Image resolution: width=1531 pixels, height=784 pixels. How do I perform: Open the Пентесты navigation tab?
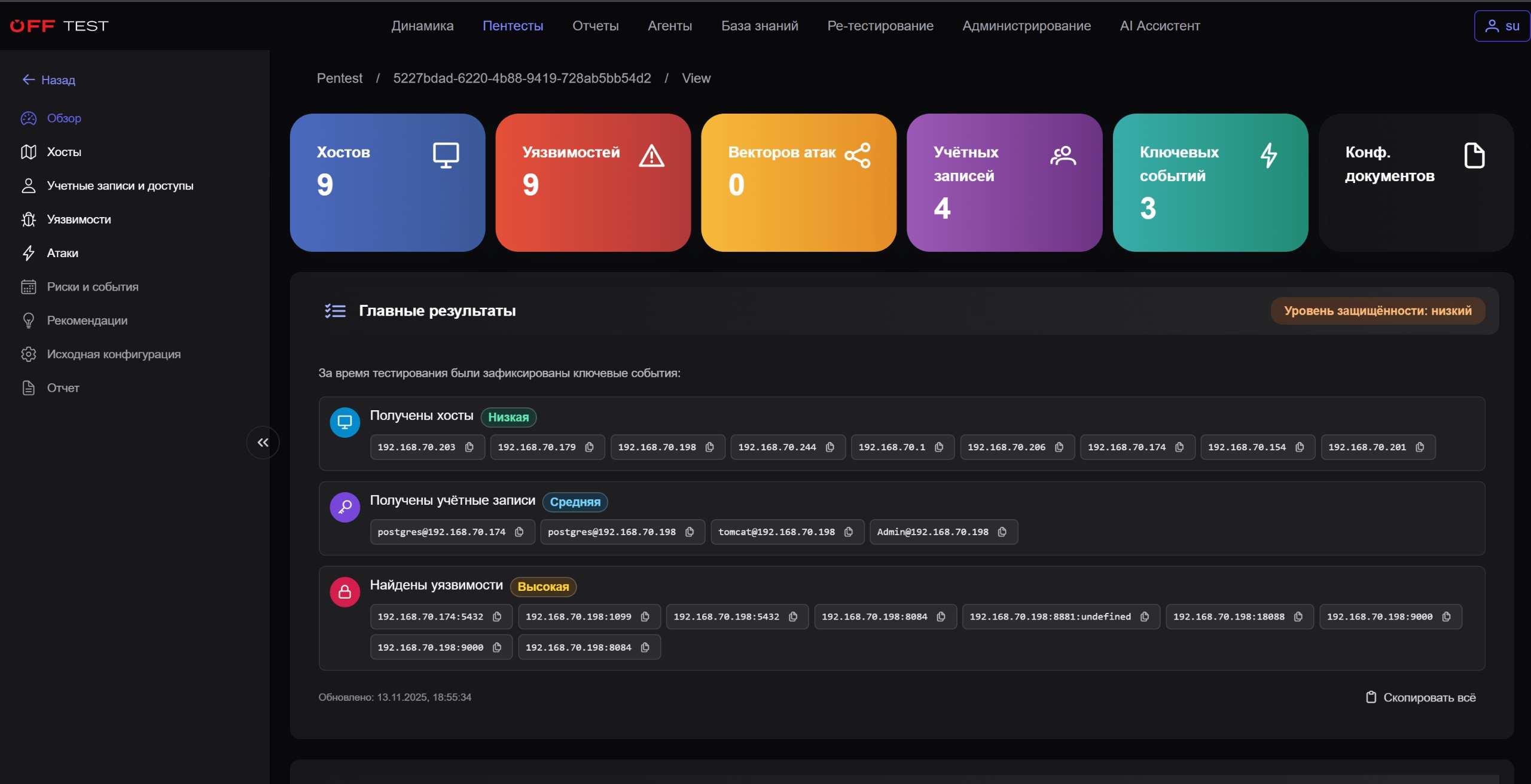(x=513, y=26)
